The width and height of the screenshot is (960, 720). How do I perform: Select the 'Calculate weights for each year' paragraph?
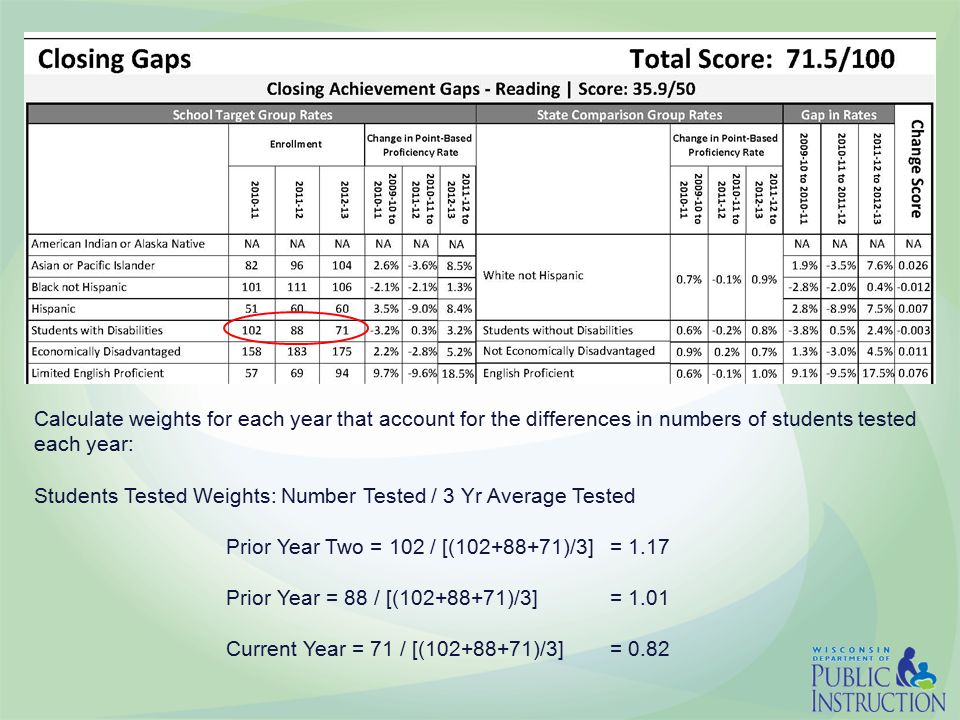475,432
